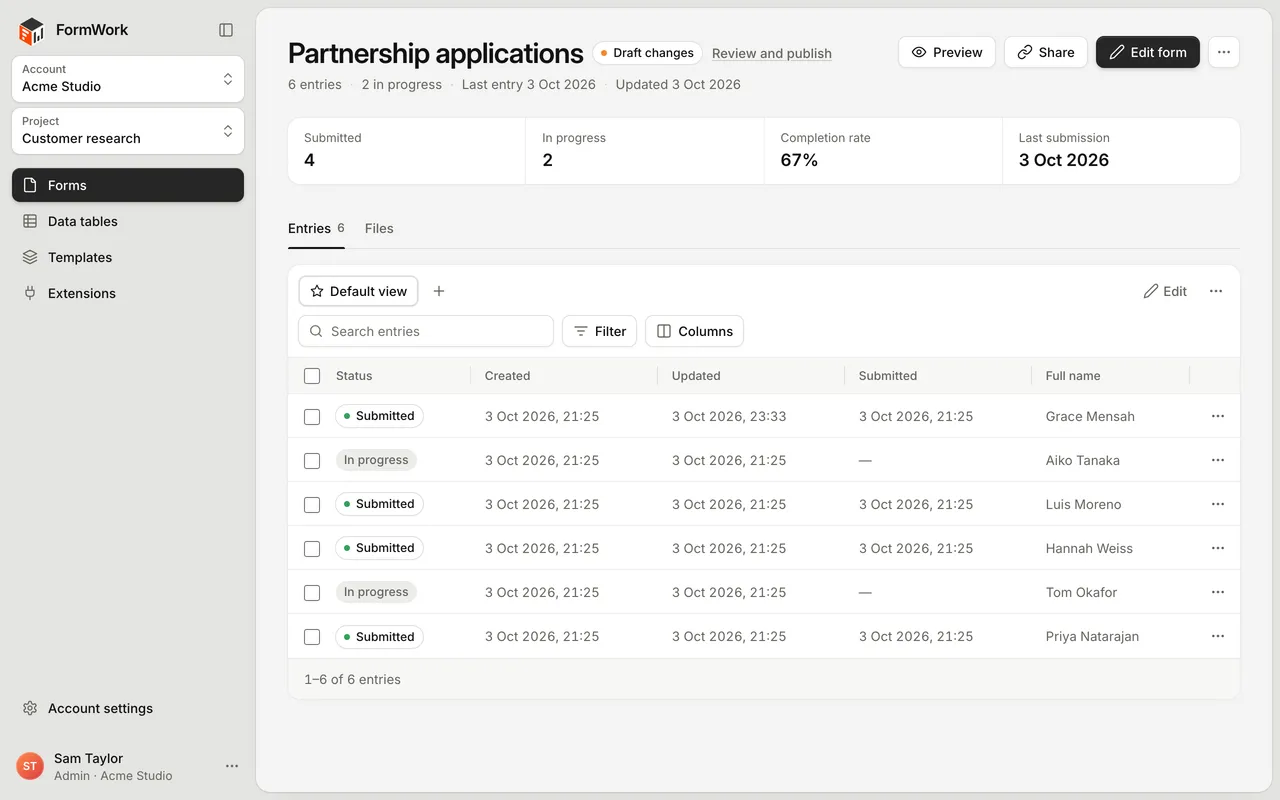Tick the checkbox for Aiko Tanaka's entry
Viewport: 1280px width, 800px height.
tap(312, 460)
